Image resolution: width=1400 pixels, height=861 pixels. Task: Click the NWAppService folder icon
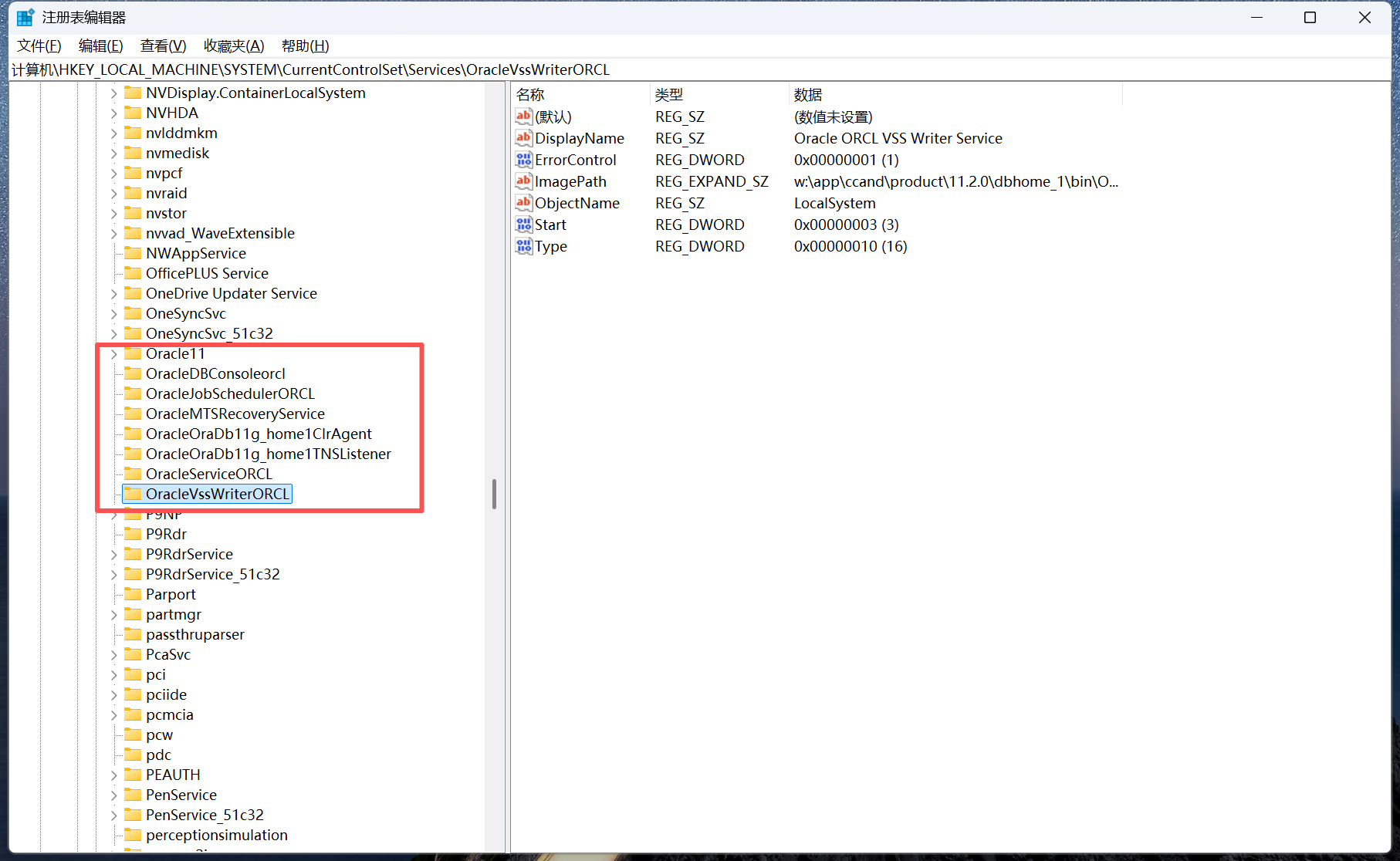point(133,253)
